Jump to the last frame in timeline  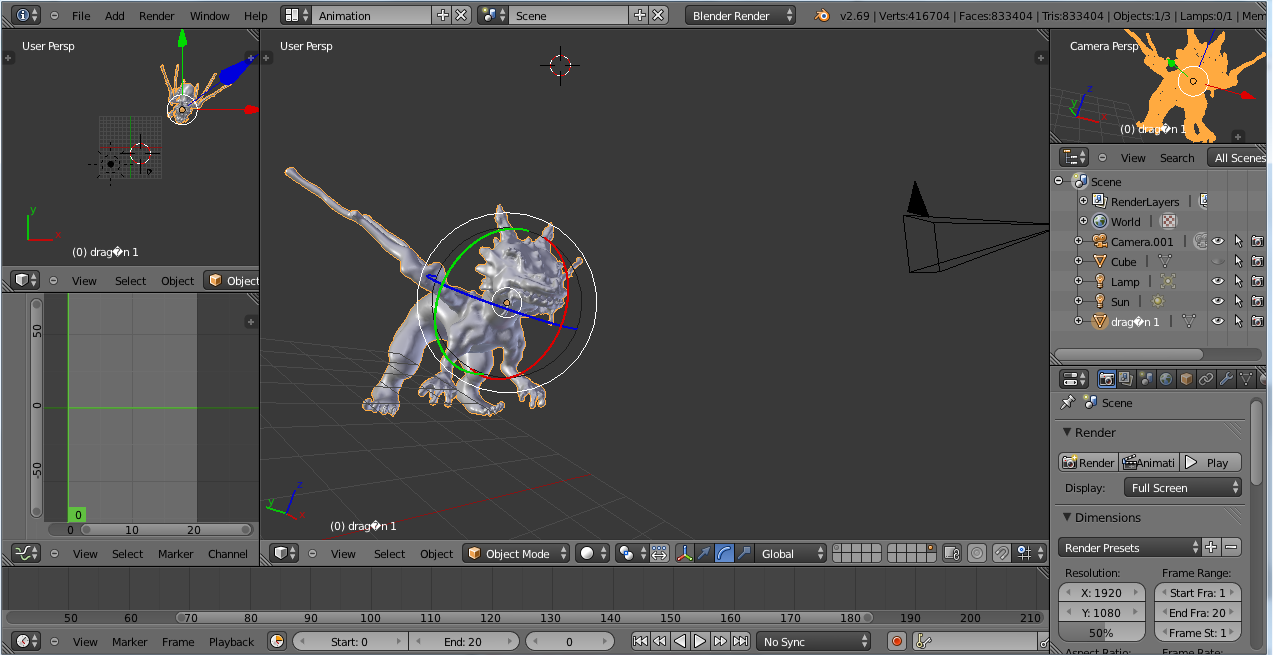coord(740,641)
